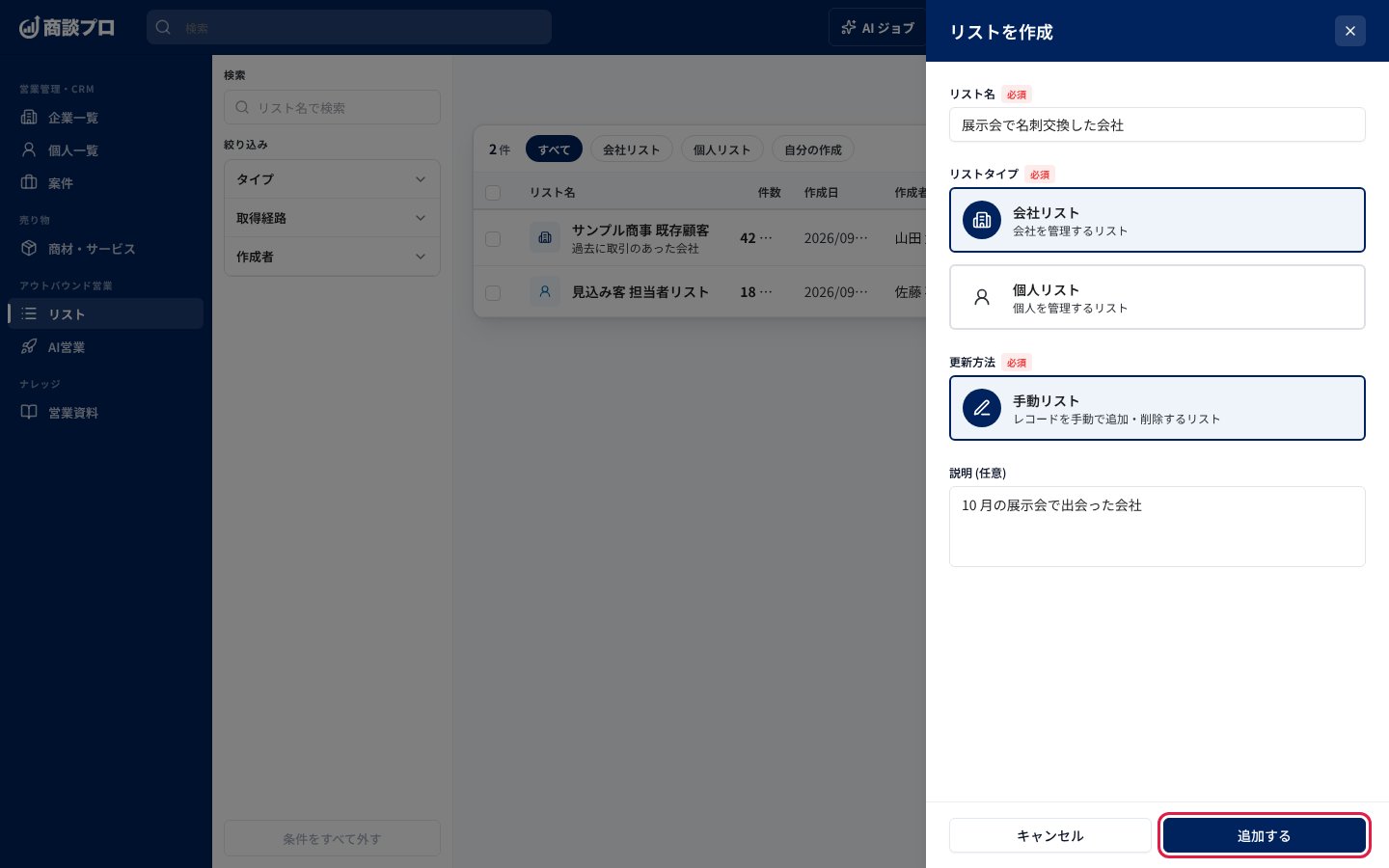This screenshot has height=868, width=1389.
Task: Switch to the すべて filter tab
Action: point(554,149)
